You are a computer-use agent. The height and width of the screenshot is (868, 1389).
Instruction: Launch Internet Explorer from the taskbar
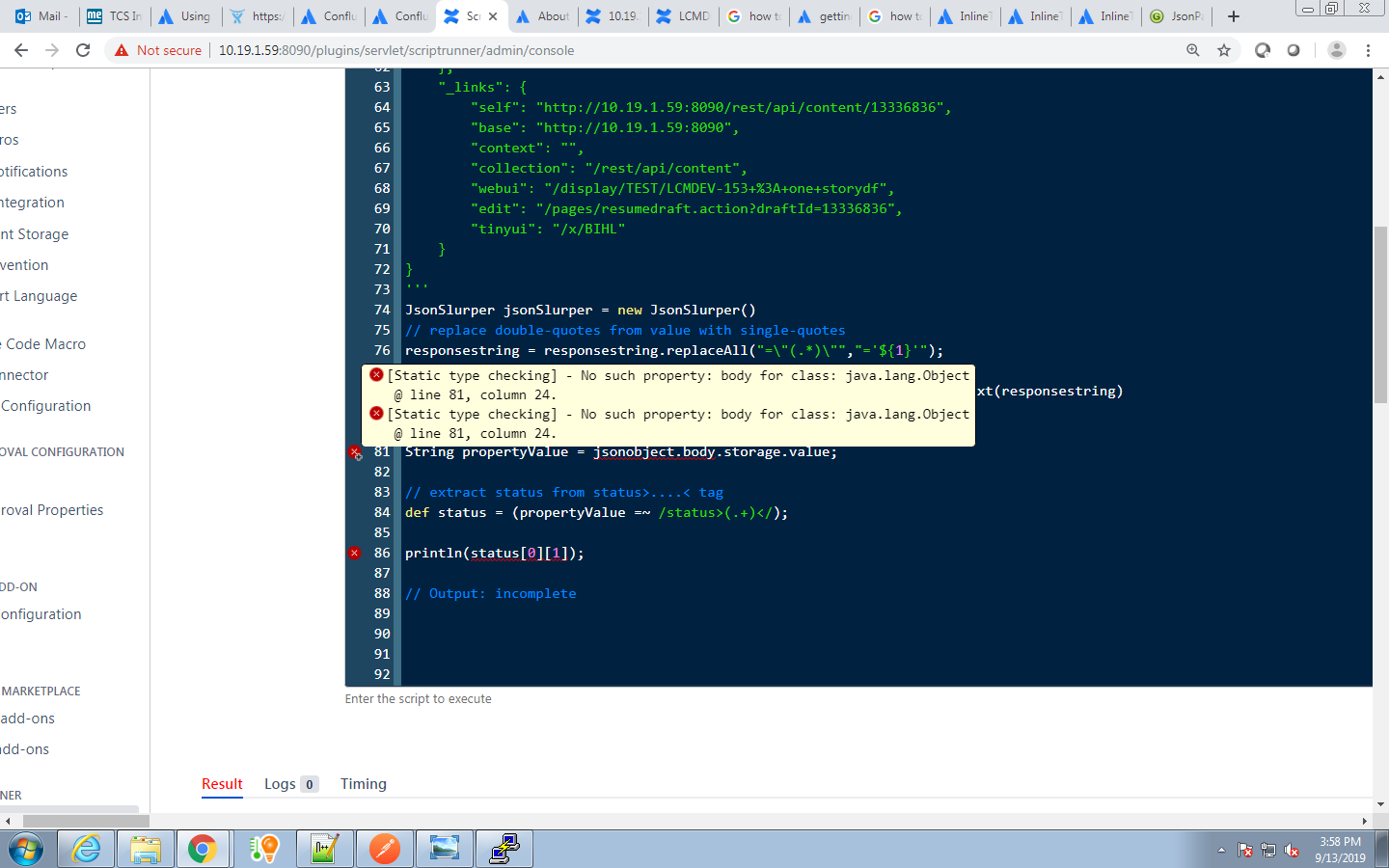[86, 849]
